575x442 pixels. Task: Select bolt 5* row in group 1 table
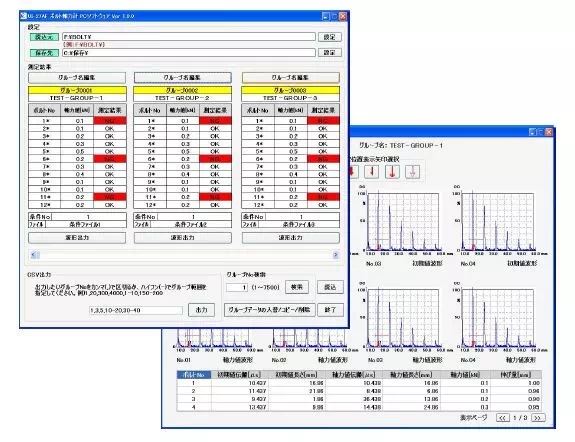77,151
